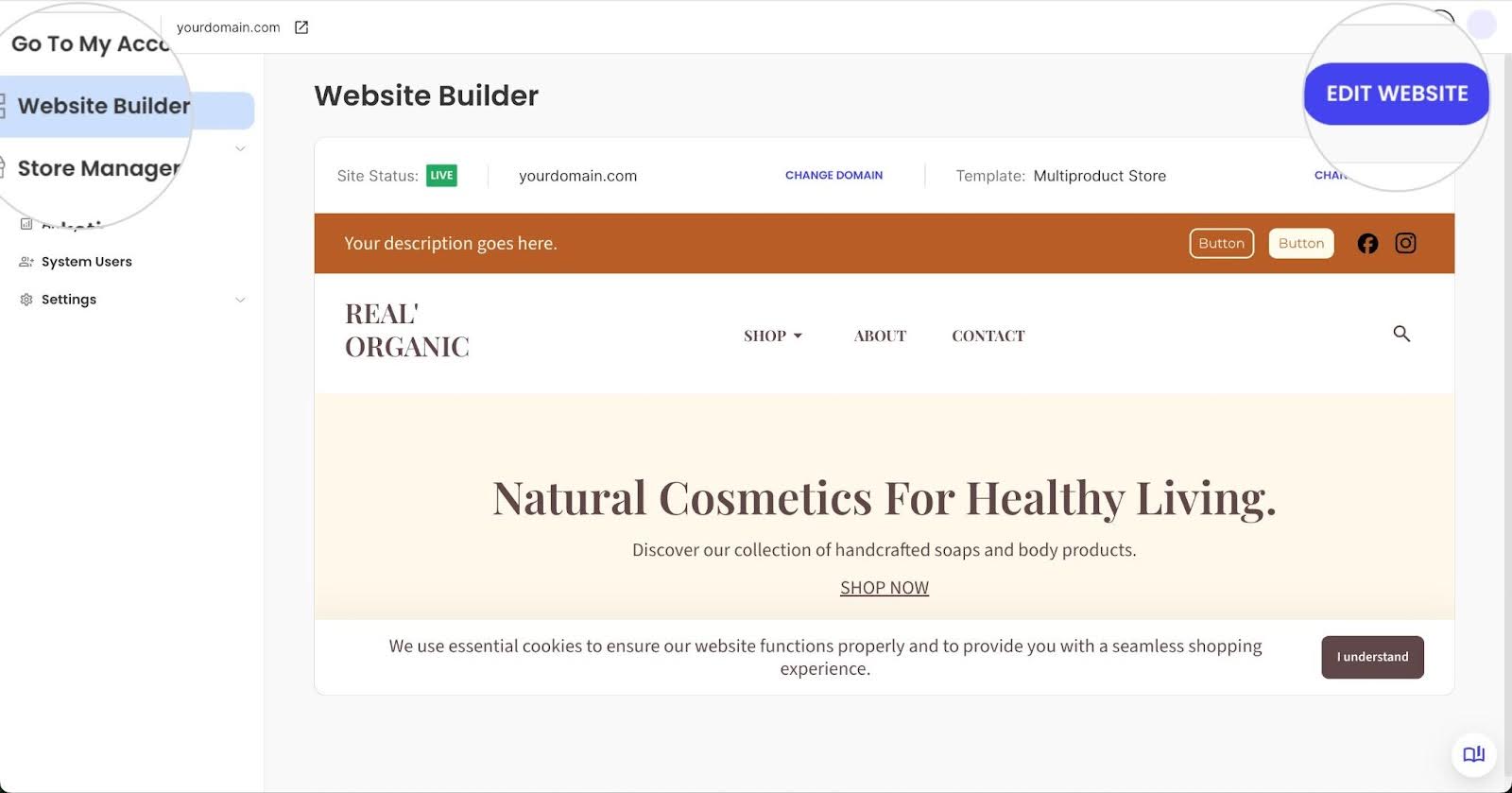This screenshot has width=1512, height=793.
Task: Click the Go To My Account link
Action: point(90,43)
